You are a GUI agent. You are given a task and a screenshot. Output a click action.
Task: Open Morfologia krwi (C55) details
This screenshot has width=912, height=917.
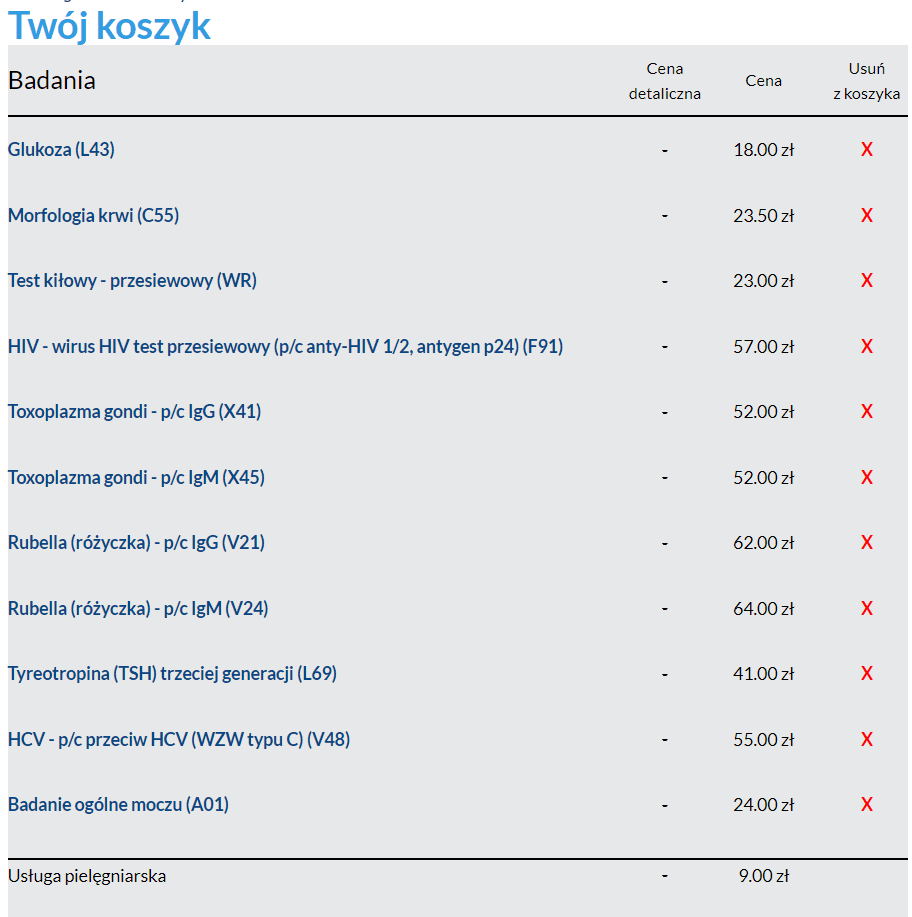93,216
